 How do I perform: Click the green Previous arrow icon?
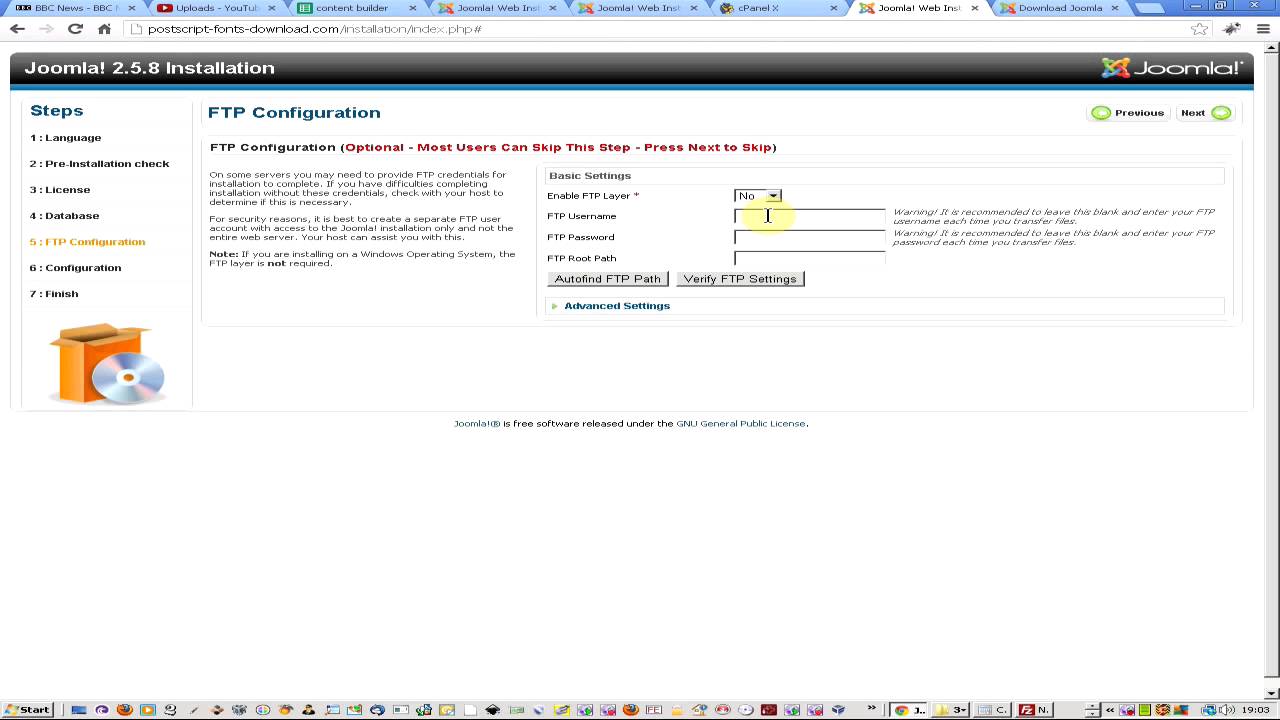click(x=1101, y=113)
